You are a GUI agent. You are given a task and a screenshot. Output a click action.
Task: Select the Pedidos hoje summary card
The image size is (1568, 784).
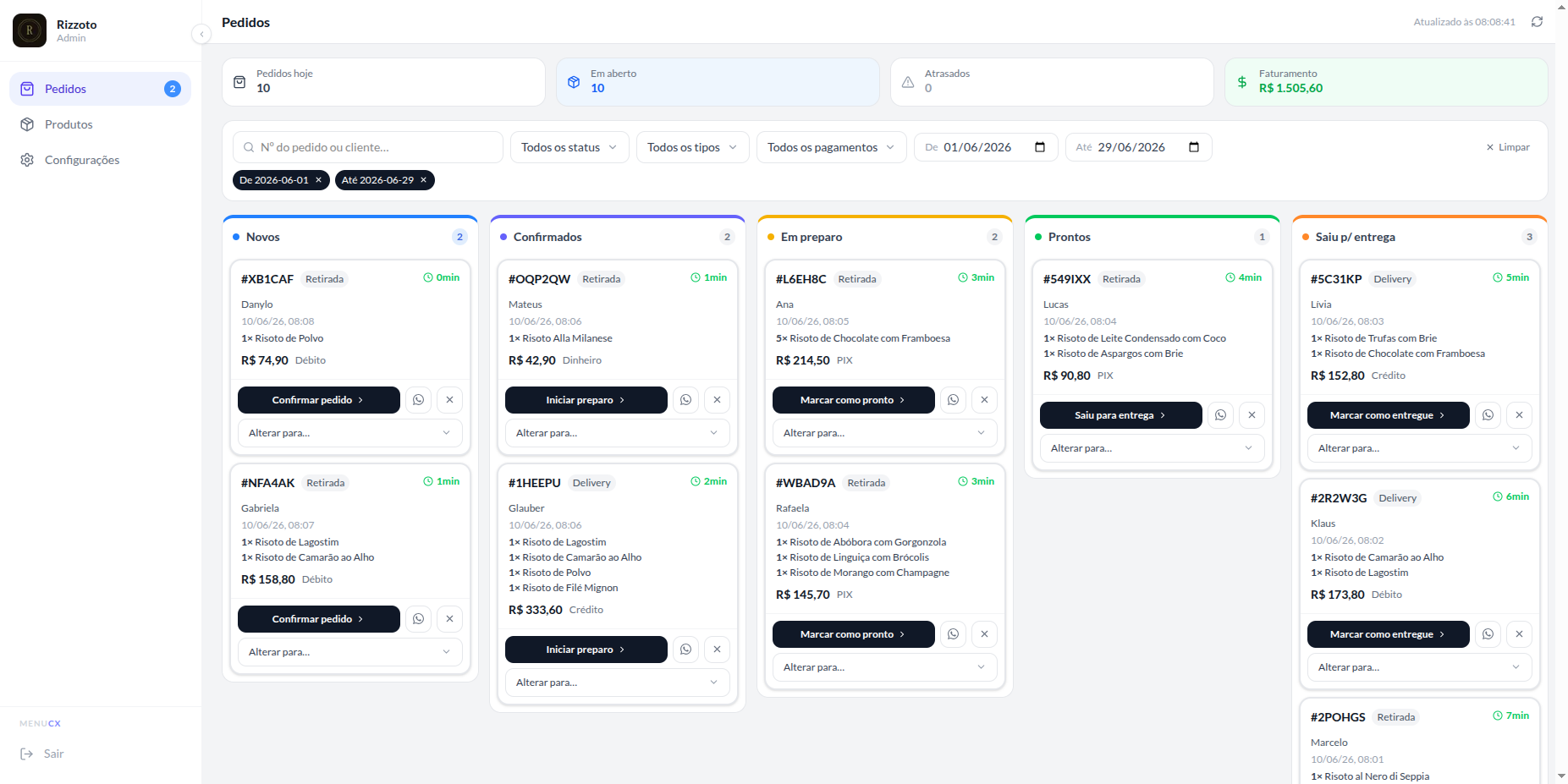[x=383, y=82]
